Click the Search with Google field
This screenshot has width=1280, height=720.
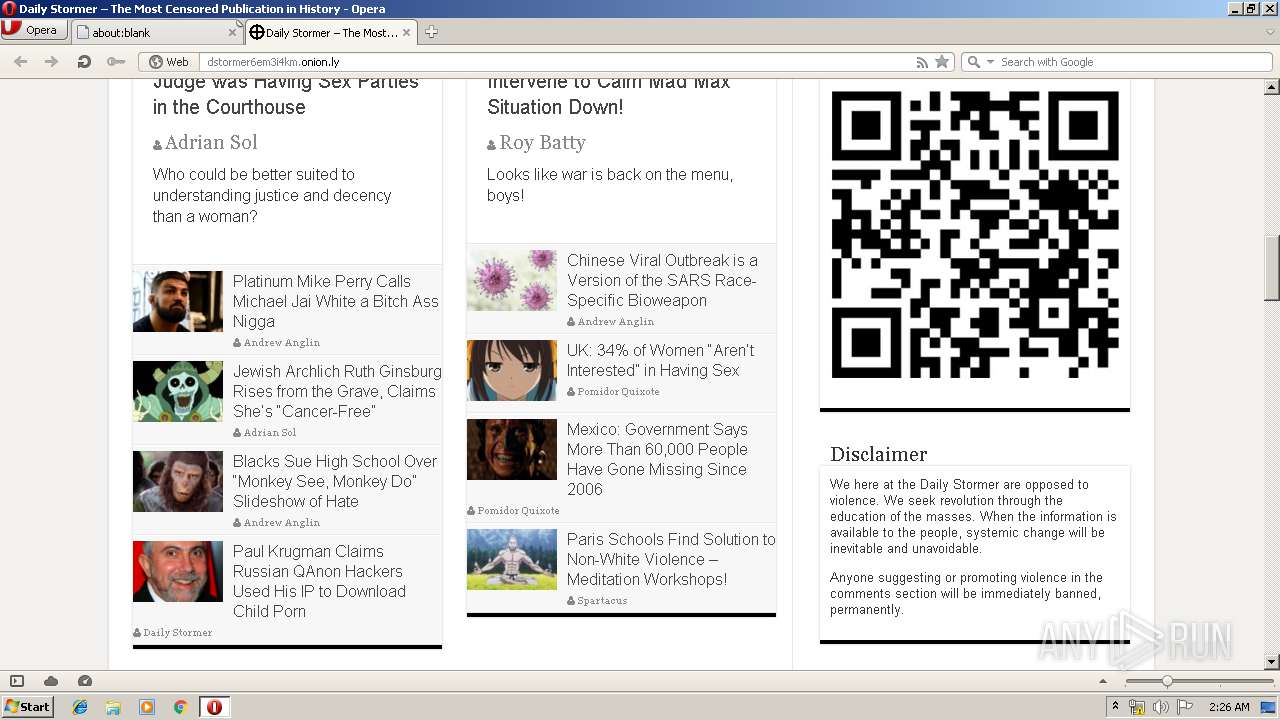click(x=1134, y=62)
